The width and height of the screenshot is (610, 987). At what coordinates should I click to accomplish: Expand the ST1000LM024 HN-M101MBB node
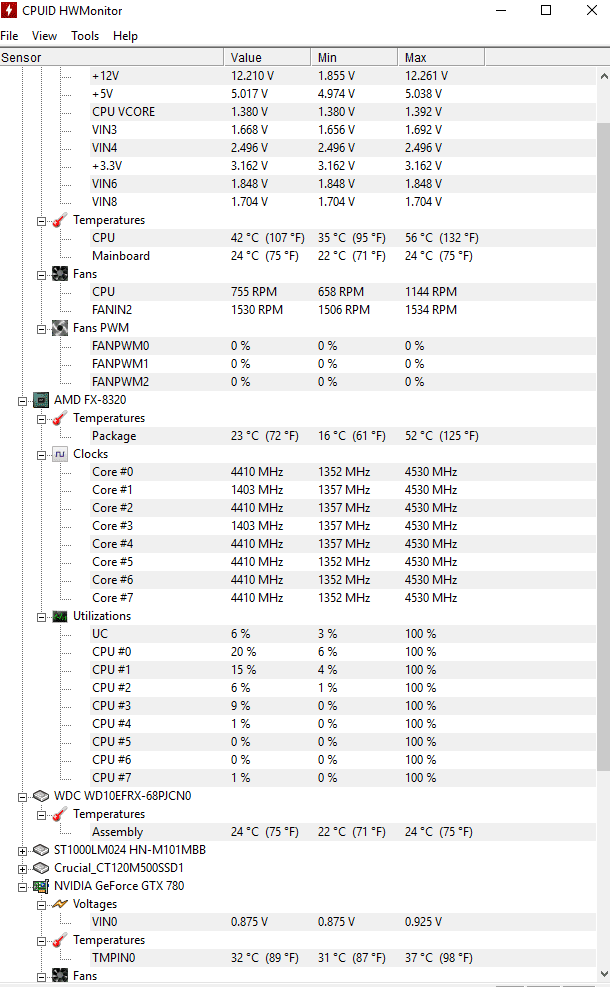coord(23,851)
